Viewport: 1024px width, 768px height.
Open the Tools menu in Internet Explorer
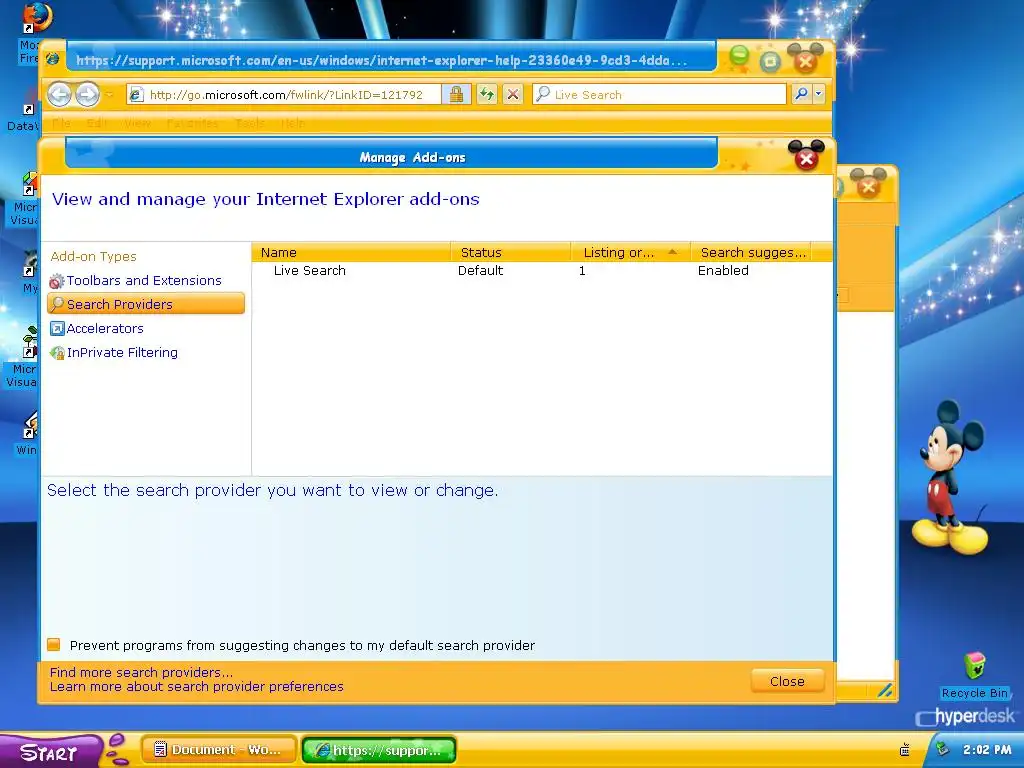pyautogui.click(x=250, y=123)
